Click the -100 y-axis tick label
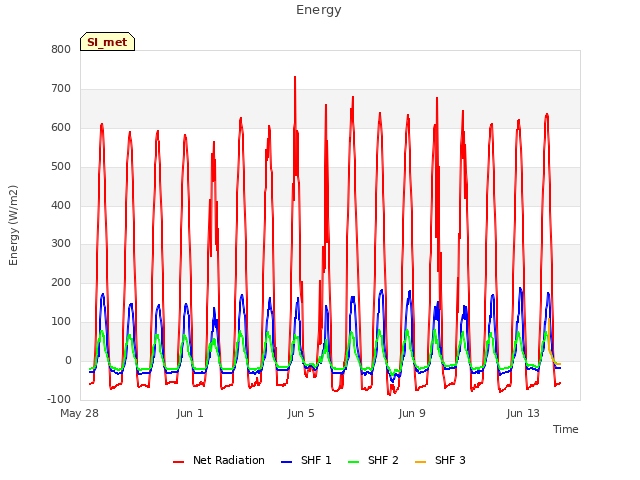Screen dimensions: 640x480 (59, 399)
